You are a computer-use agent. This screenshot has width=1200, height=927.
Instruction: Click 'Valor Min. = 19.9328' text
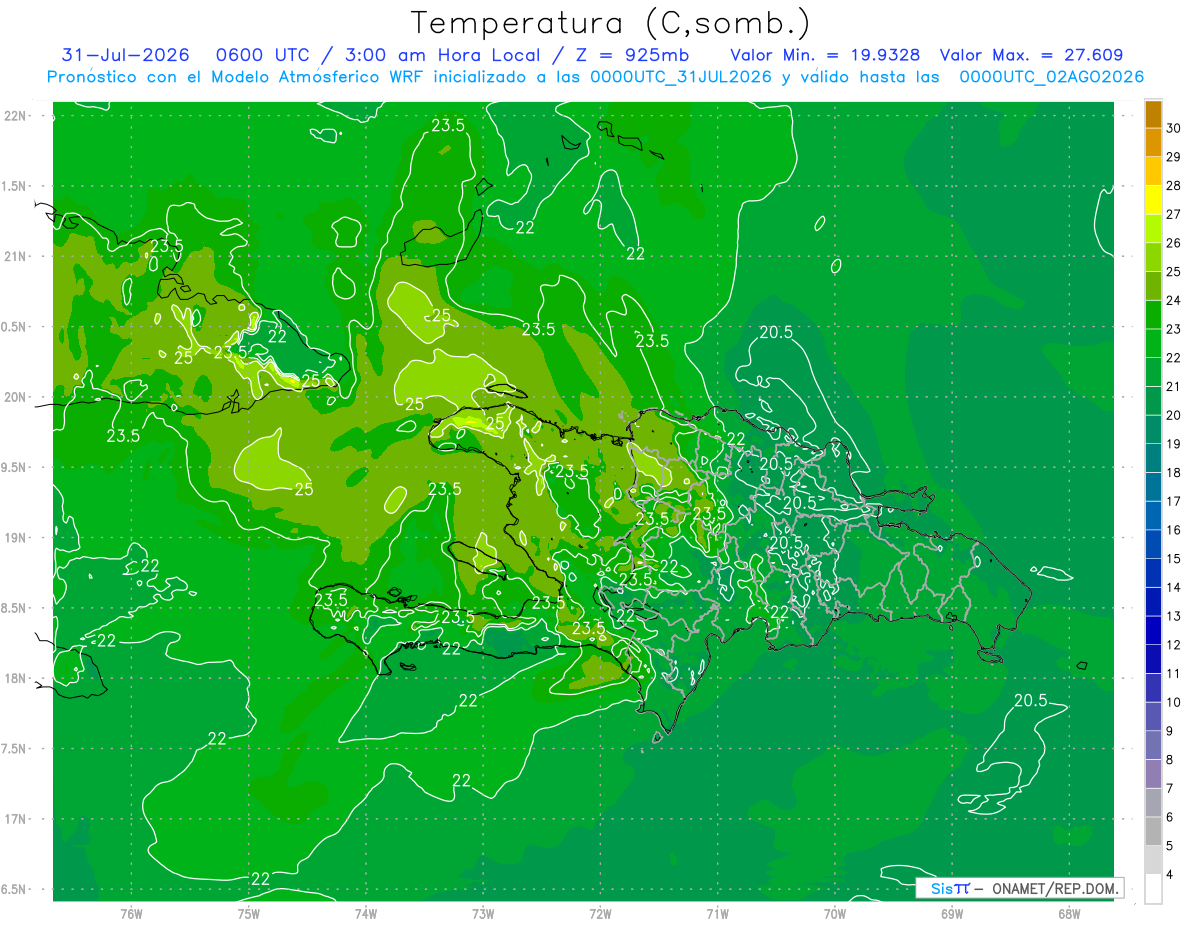point(826,55)
